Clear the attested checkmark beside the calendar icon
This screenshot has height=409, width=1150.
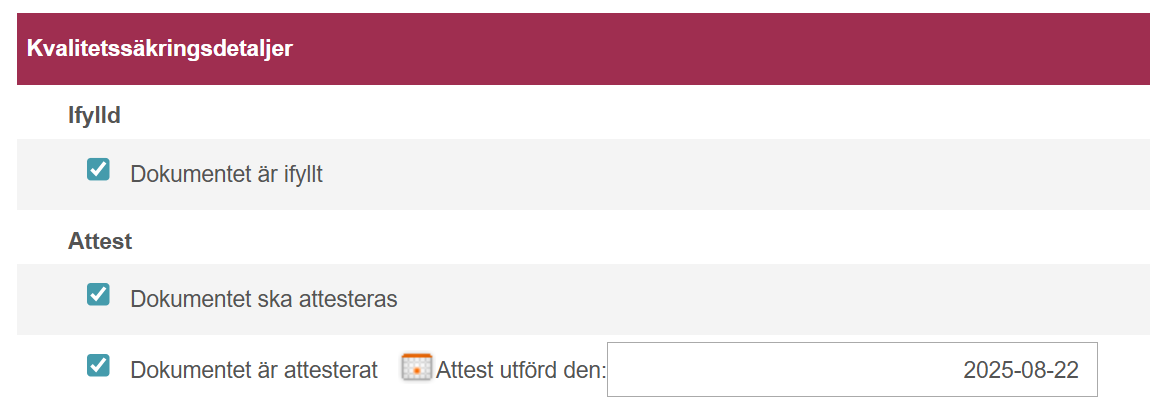click(98, 365)
